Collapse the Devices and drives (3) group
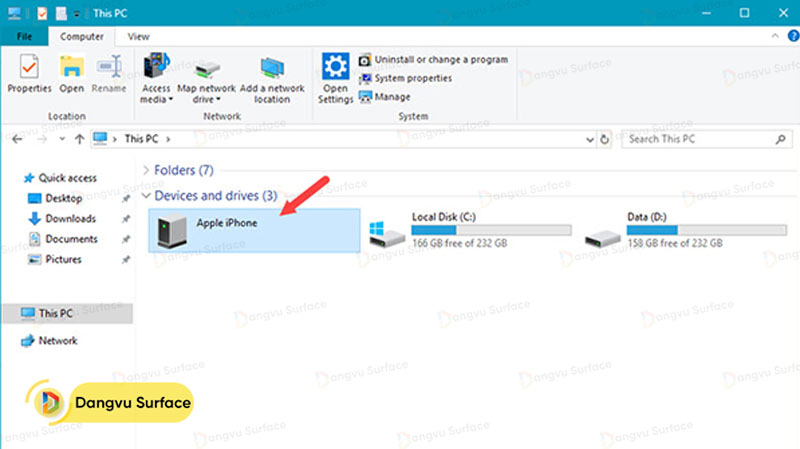The width and height of the screenshot is (800, 449). pyautogui.click(x=146, y=195)
